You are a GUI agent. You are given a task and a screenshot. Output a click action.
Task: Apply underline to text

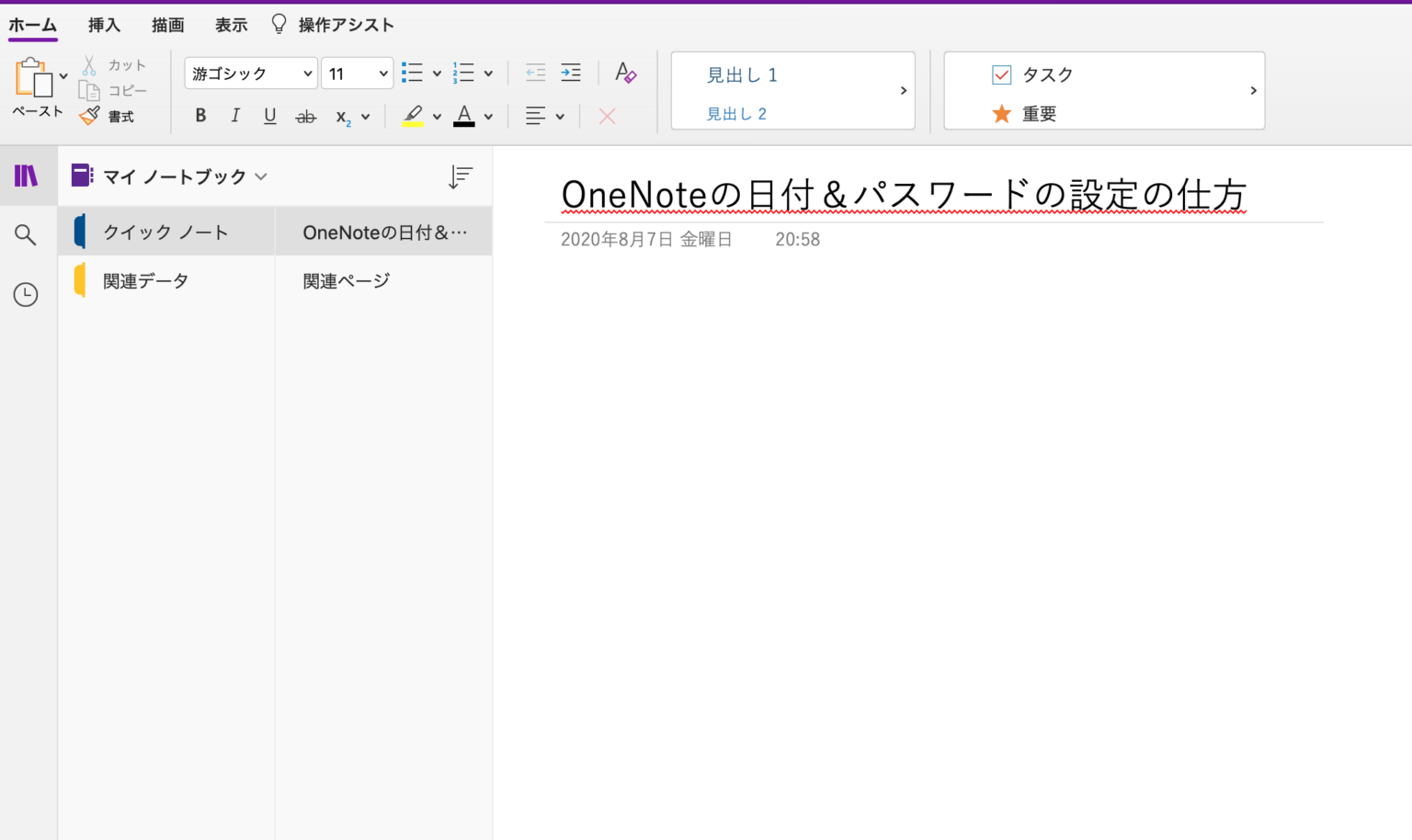pyautogui.click(x=269, y=115)
